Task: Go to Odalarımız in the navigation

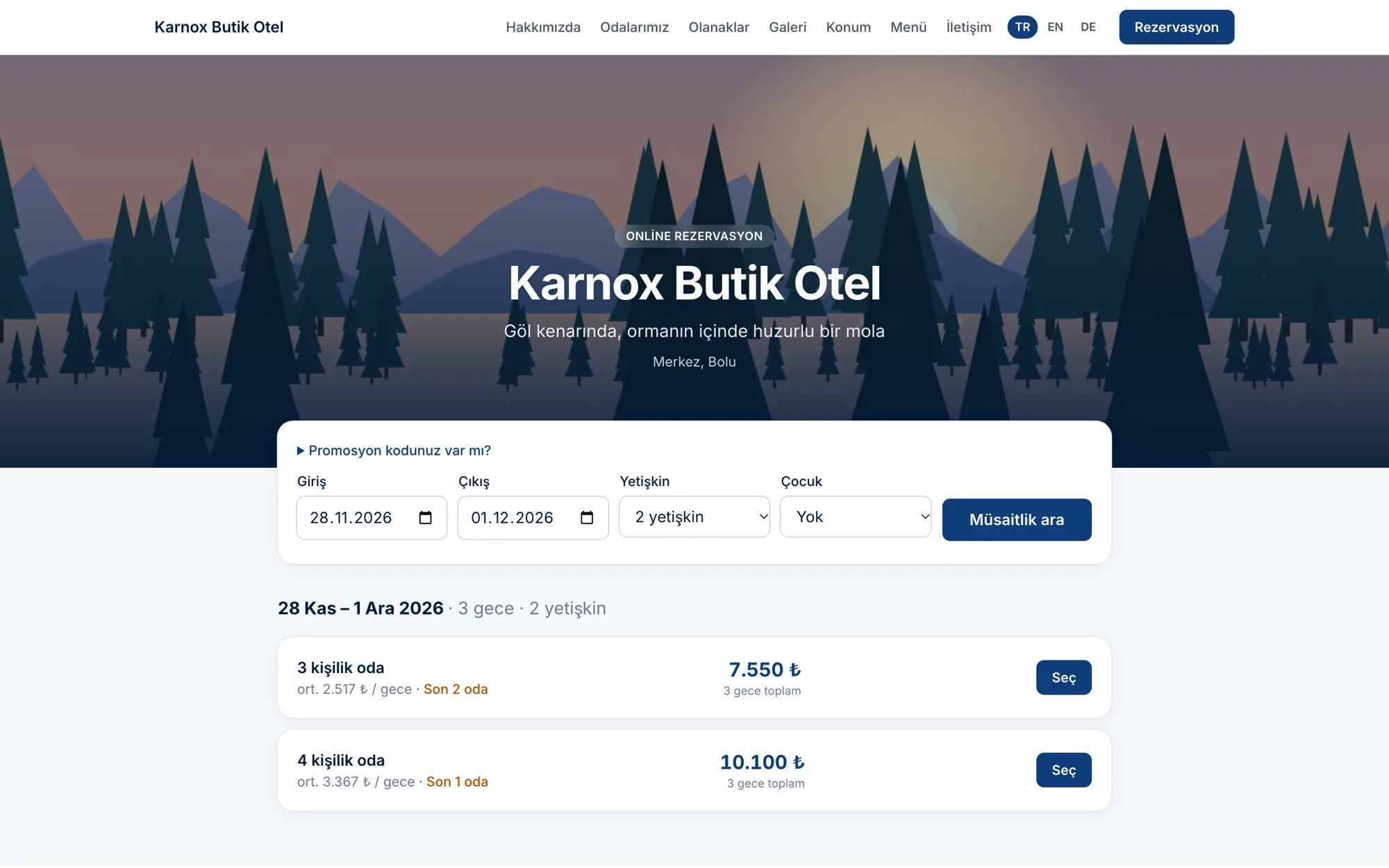Action: point(635,27)
